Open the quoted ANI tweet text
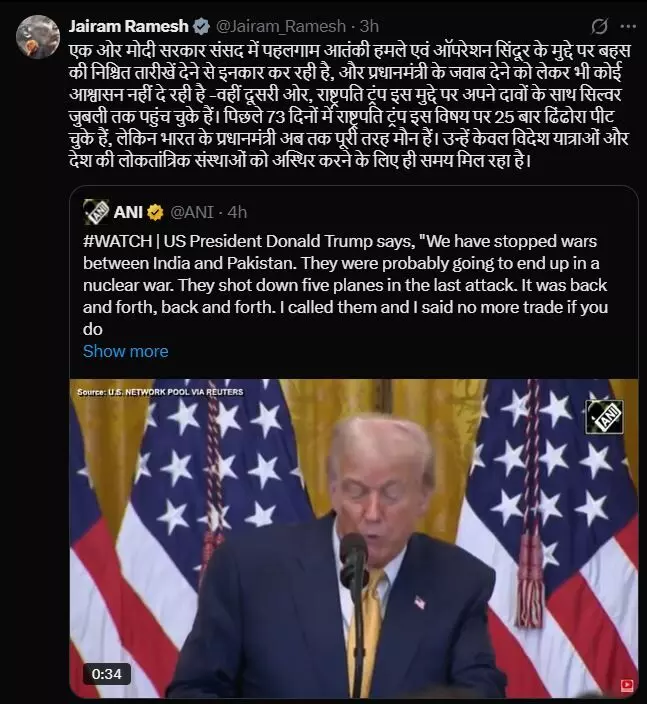Screen dimensions: 647x704 tap(346, 285)
